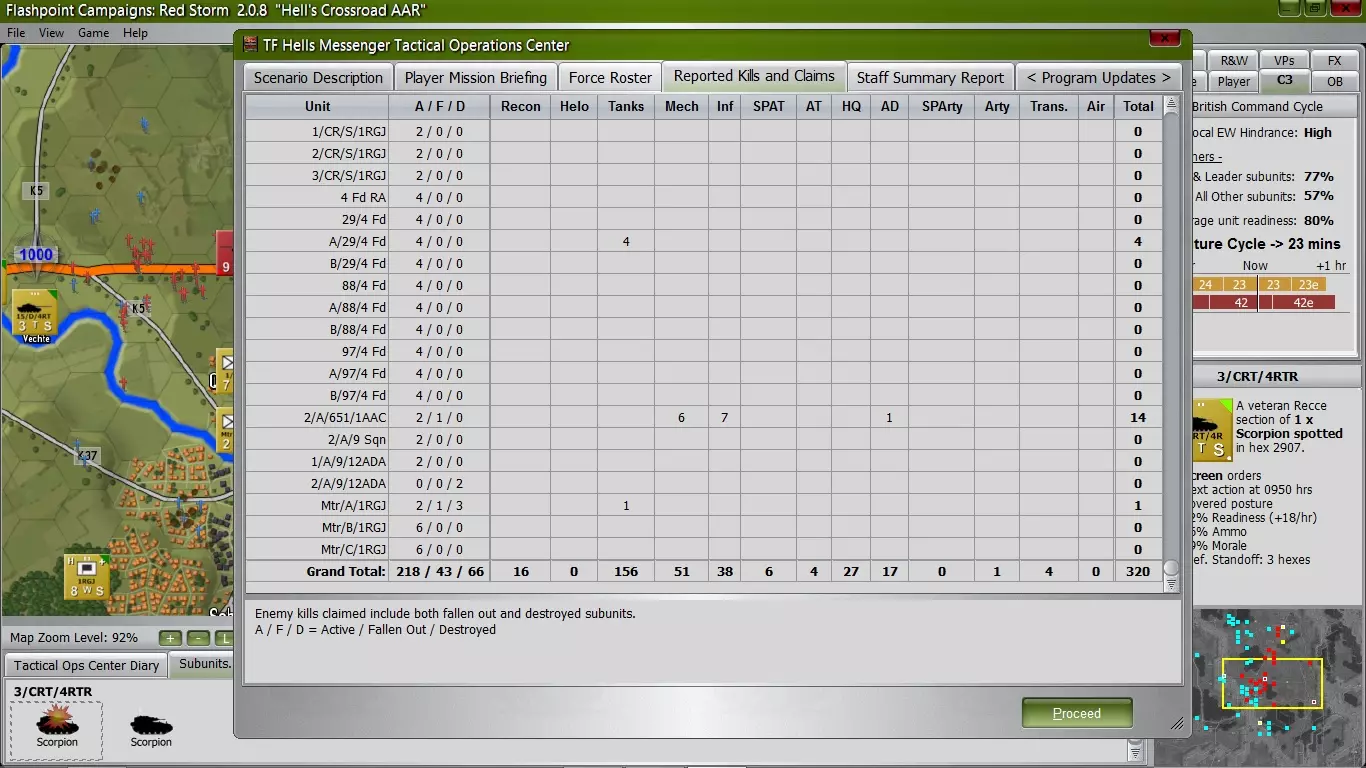View the Program Updates tab
Screen dimensions: 1366x768
1098,78
